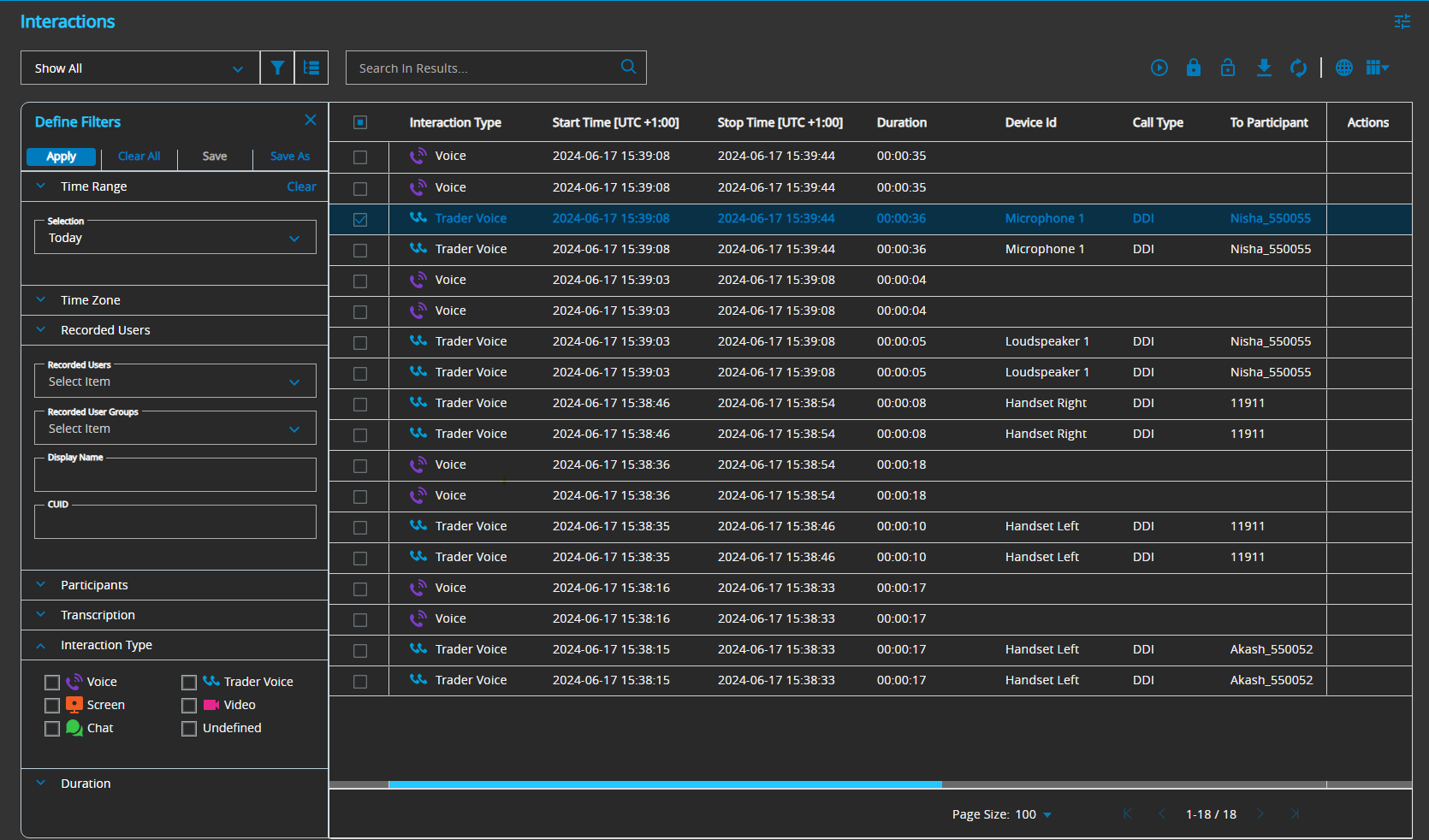Screen dimensions: 1429x840
Task: Go to next page arrow
Action: [1260, 814]
